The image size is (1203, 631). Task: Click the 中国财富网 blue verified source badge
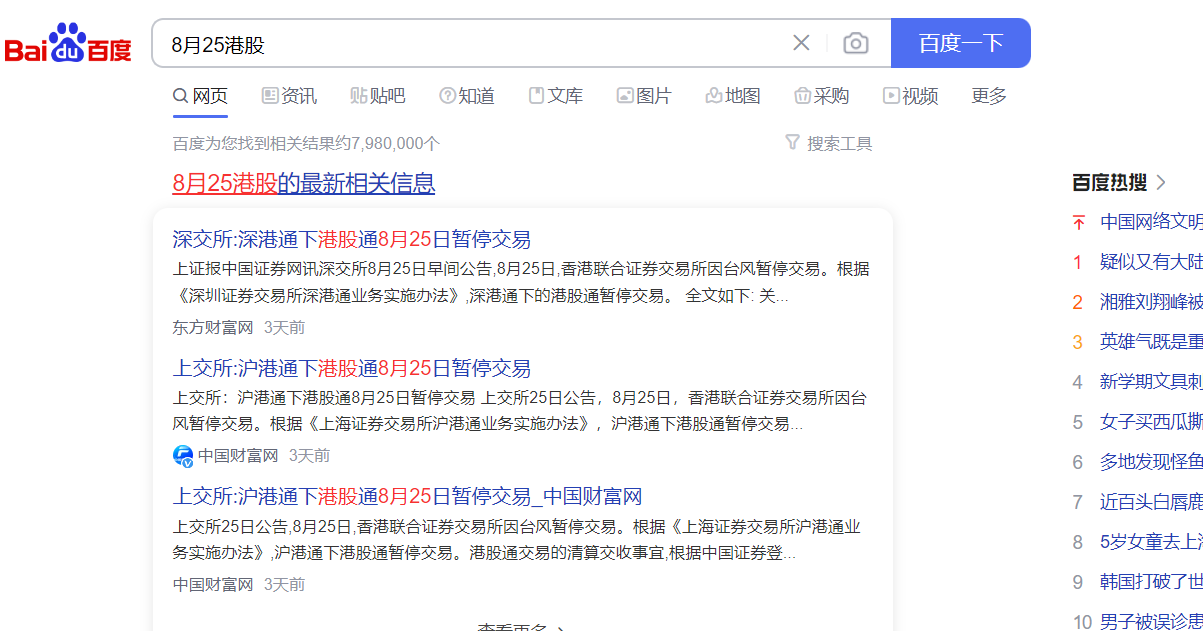pos(183,456)
